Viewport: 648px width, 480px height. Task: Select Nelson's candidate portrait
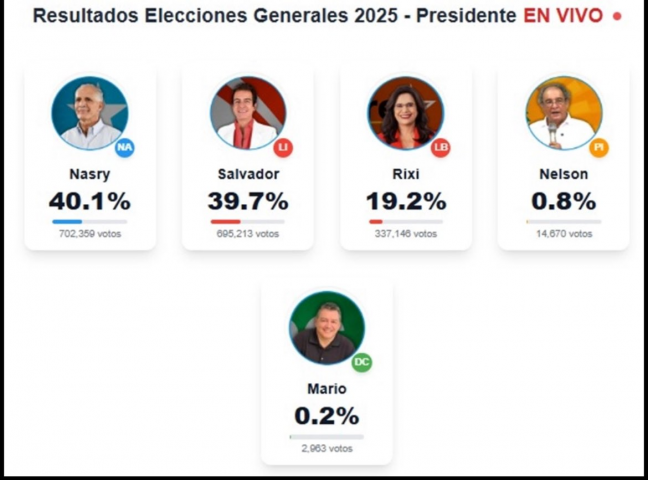pyautogui.click(x=563, y=113)
